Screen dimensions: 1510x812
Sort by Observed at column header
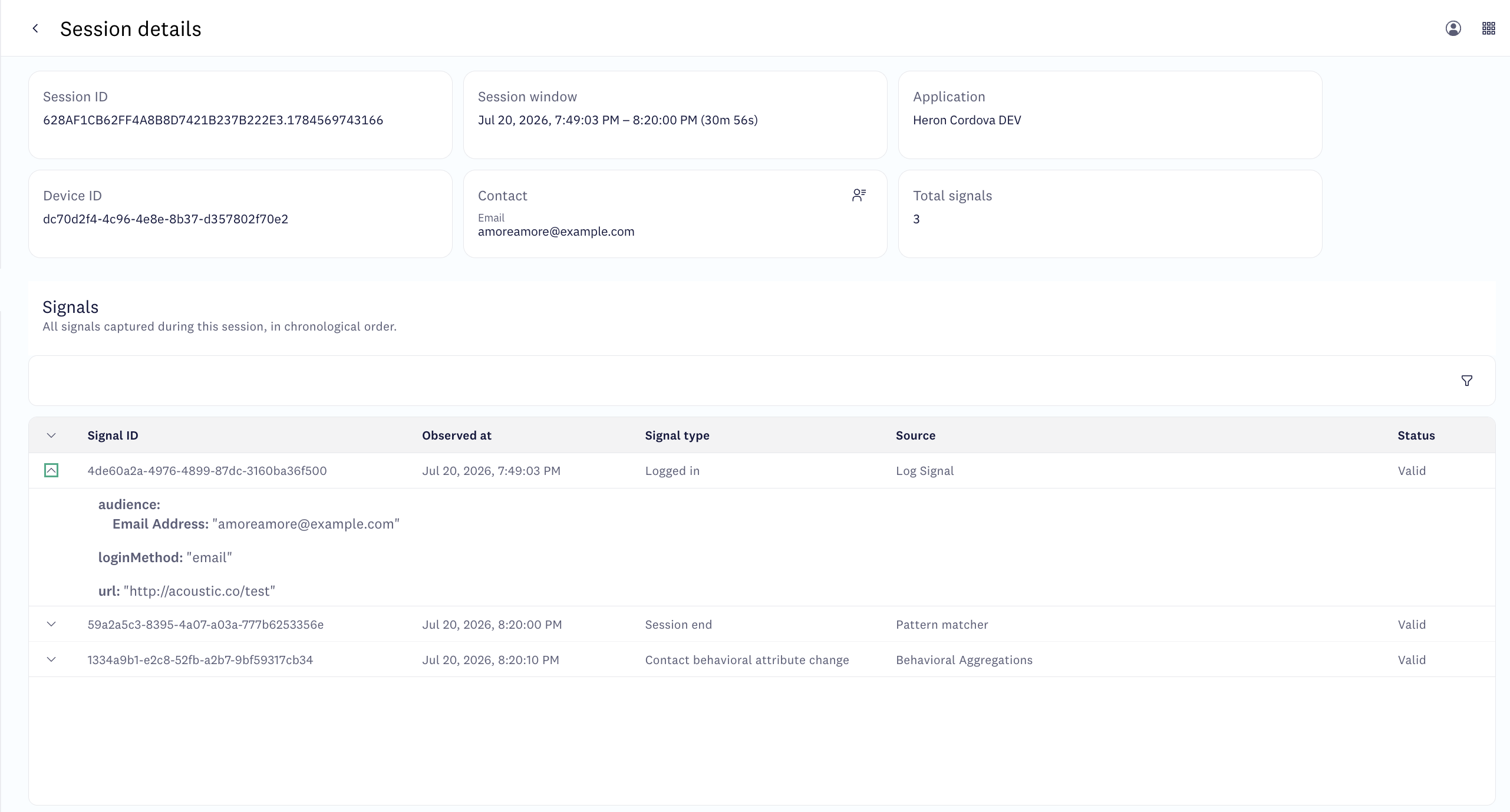pyautogui.click(x=456, y=435)
